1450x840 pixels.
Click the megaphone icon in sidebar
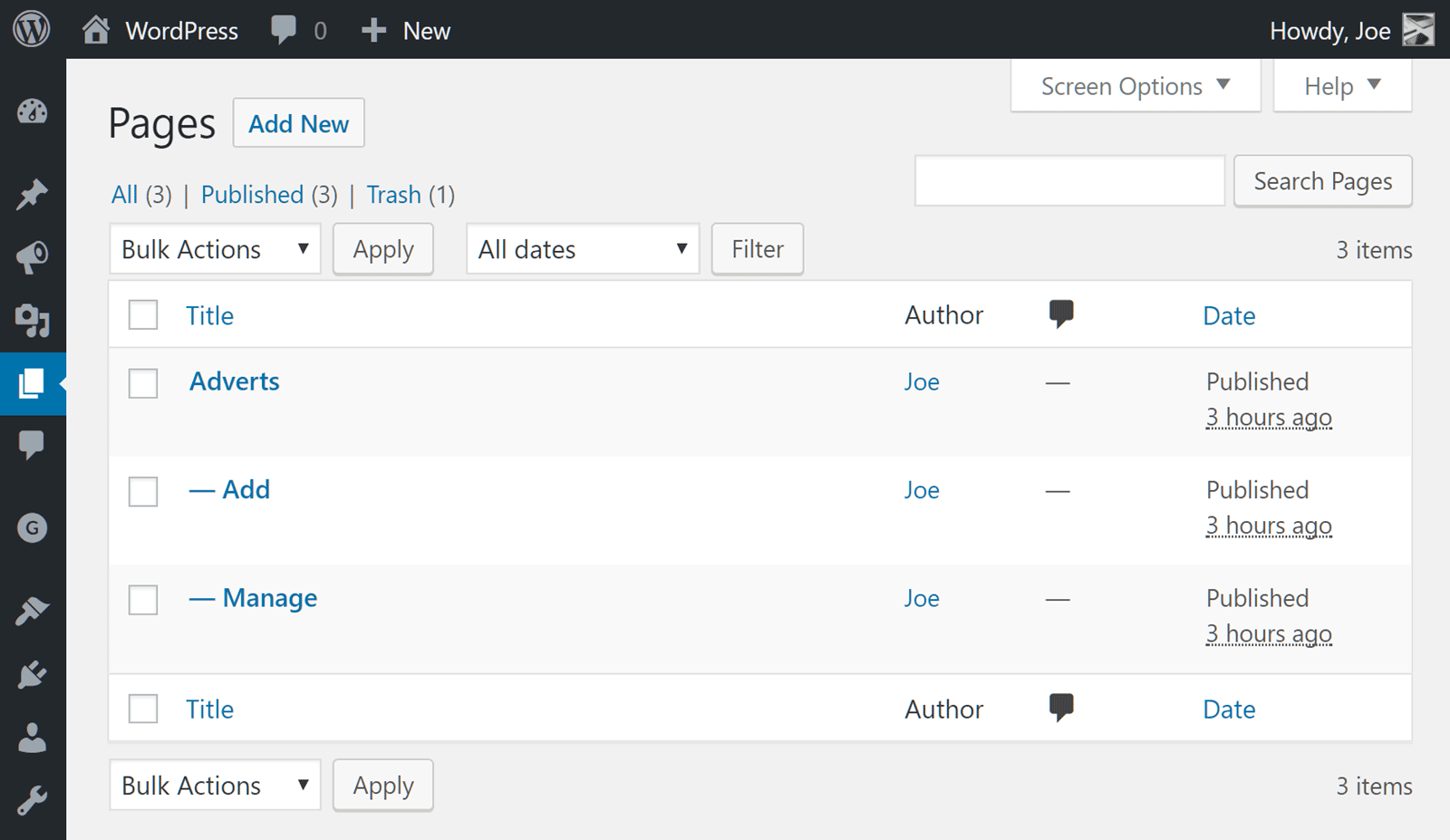point(33,257)
